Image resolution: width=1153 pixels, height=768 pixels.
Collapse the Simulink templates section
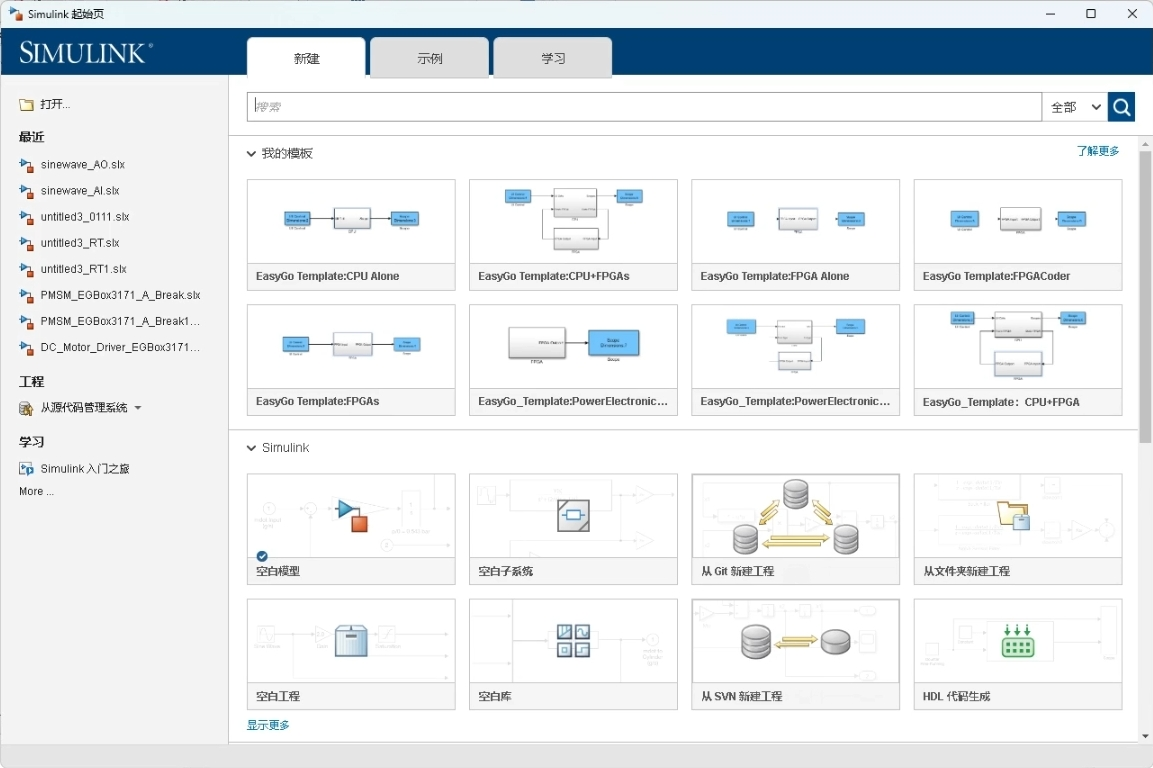coord(252,448)
